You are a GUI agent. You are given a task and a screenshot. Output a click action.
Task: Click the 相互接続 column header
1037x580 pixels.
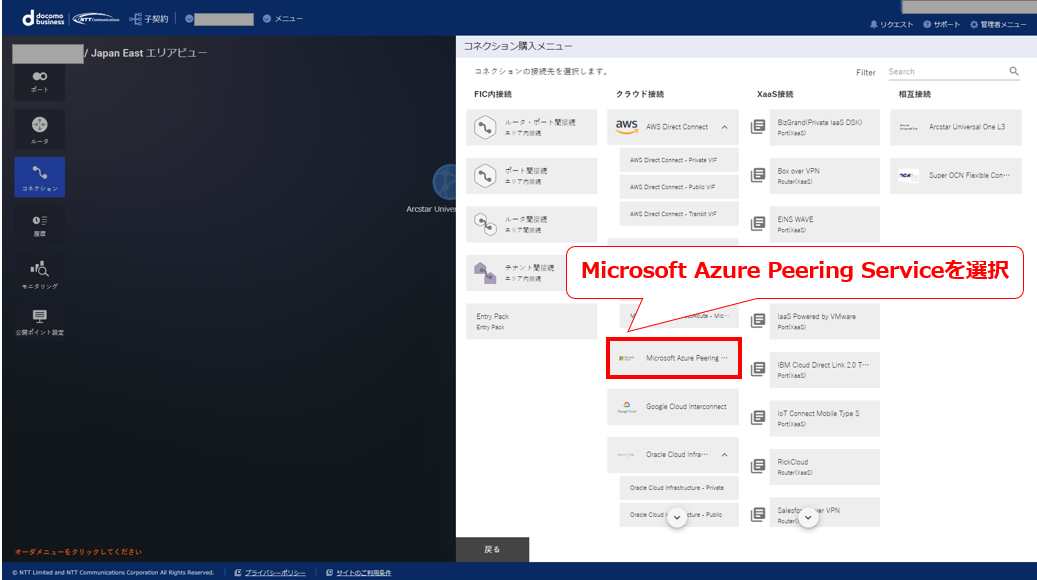(915, 95)
